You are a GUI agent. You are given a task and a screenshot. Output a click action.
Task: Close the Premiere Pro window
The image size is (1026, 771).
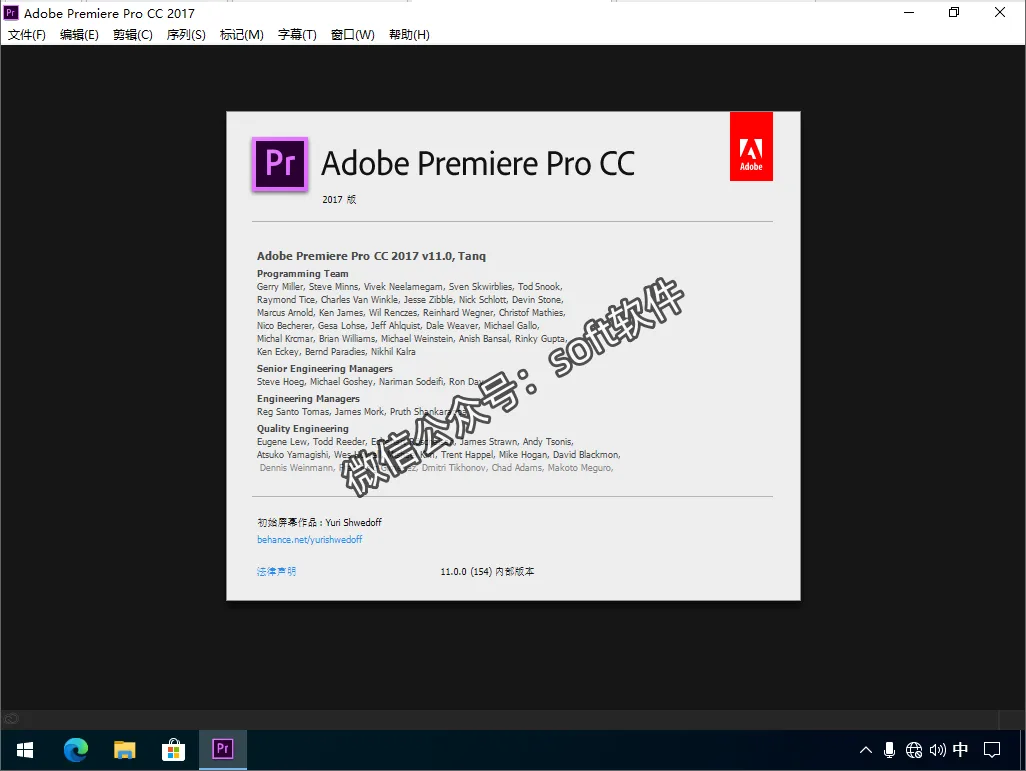coord(1000,12)
